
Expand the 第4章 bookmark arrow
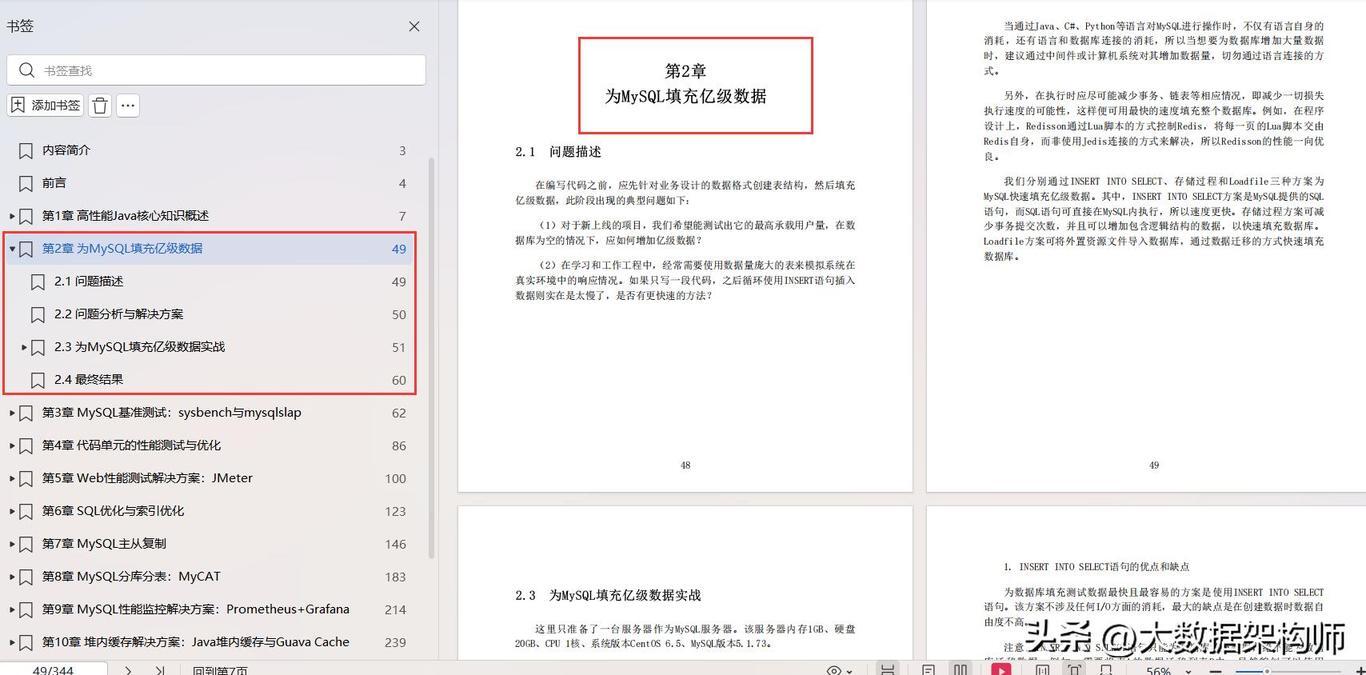tap(12, 445)
